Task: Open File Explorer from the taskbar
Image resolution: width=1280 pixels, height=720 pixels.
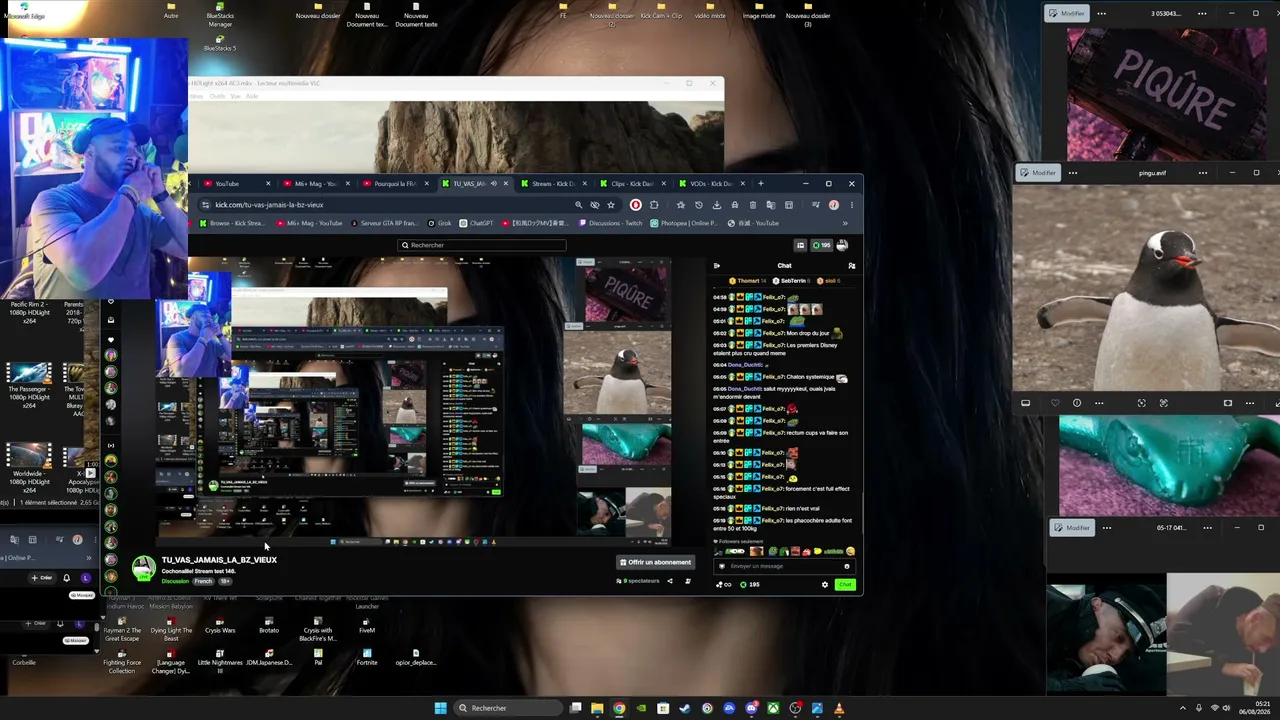Action: tap(597, 708)
